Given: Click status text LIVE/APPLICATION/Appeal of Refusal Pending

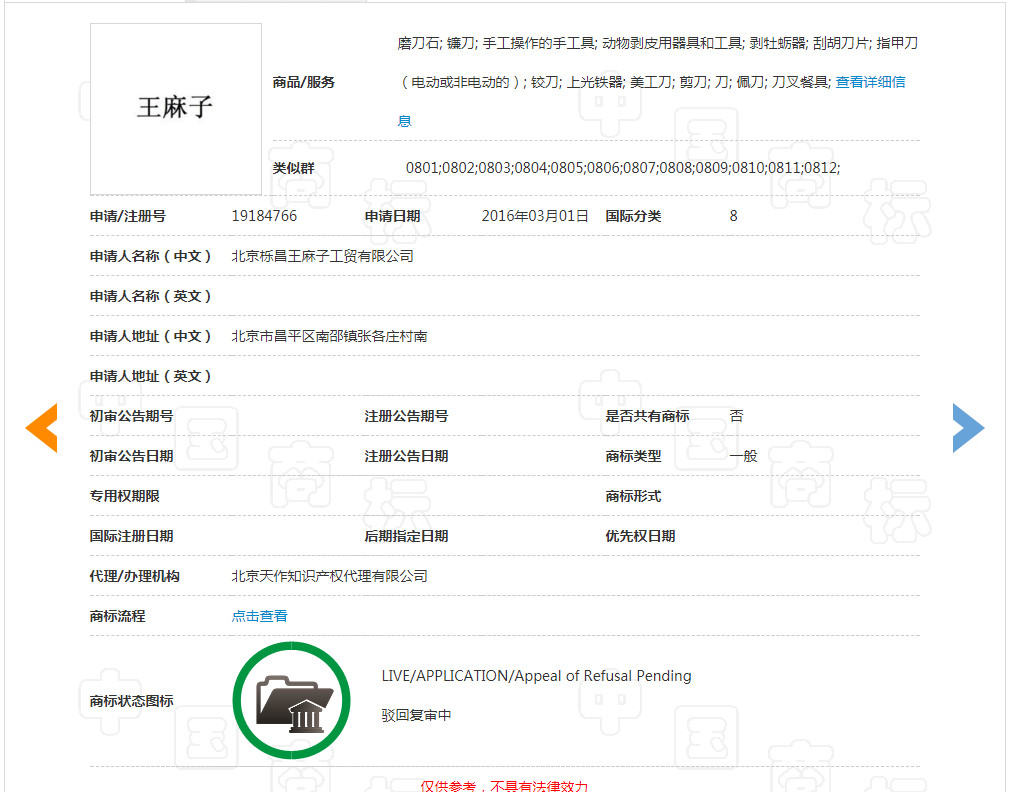Looking at the screenshot, I should tap(536, 676).
